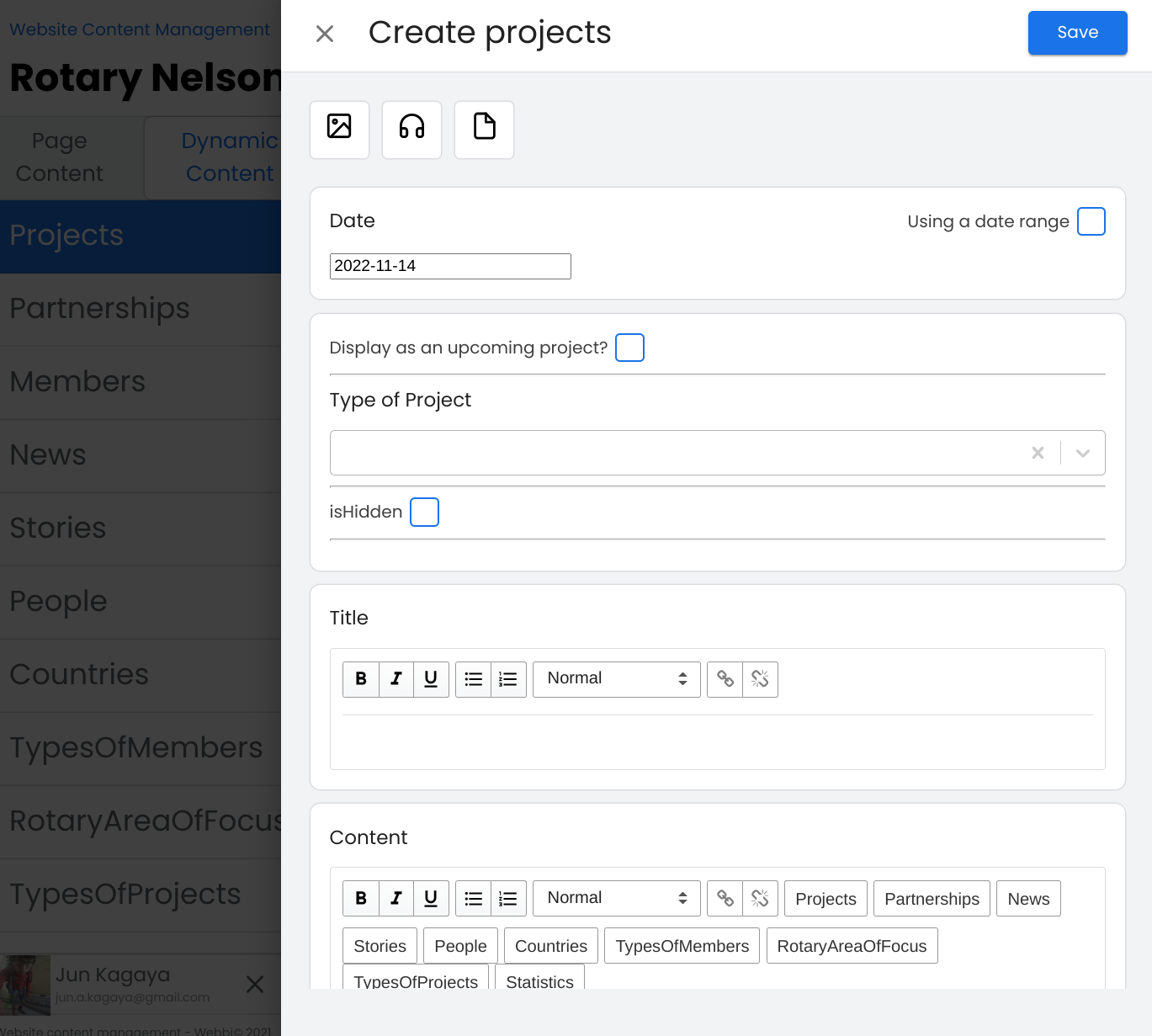Remove link in Content editor

760,898
